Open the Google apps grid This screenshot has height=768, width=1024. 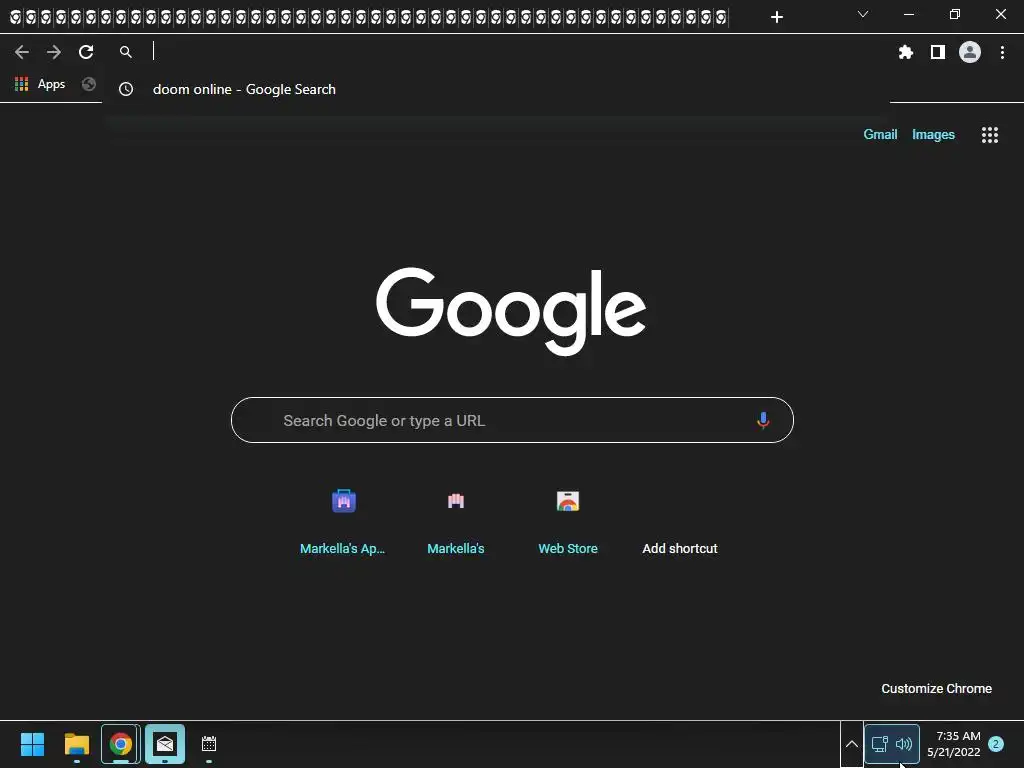[x=990, y=135]
